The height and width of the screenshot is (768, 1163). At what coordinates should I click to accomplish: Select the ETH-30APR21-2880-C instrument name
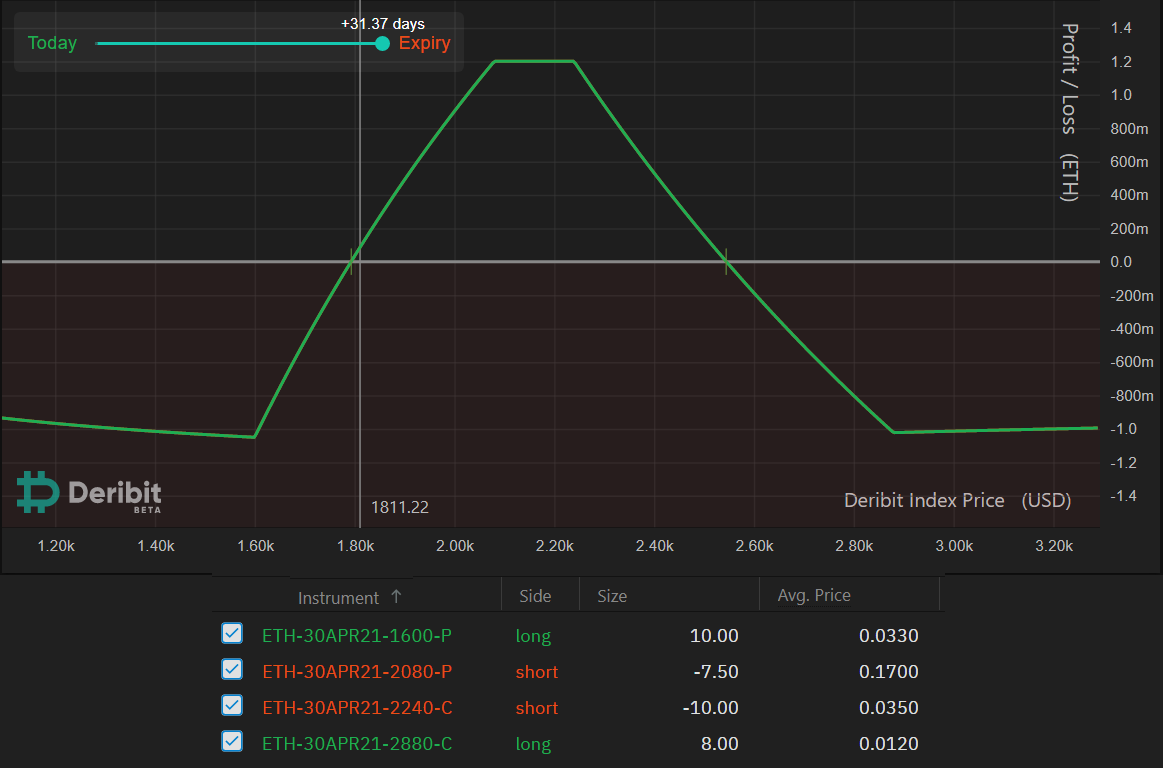pyautogui.click(x=357, y=744)
